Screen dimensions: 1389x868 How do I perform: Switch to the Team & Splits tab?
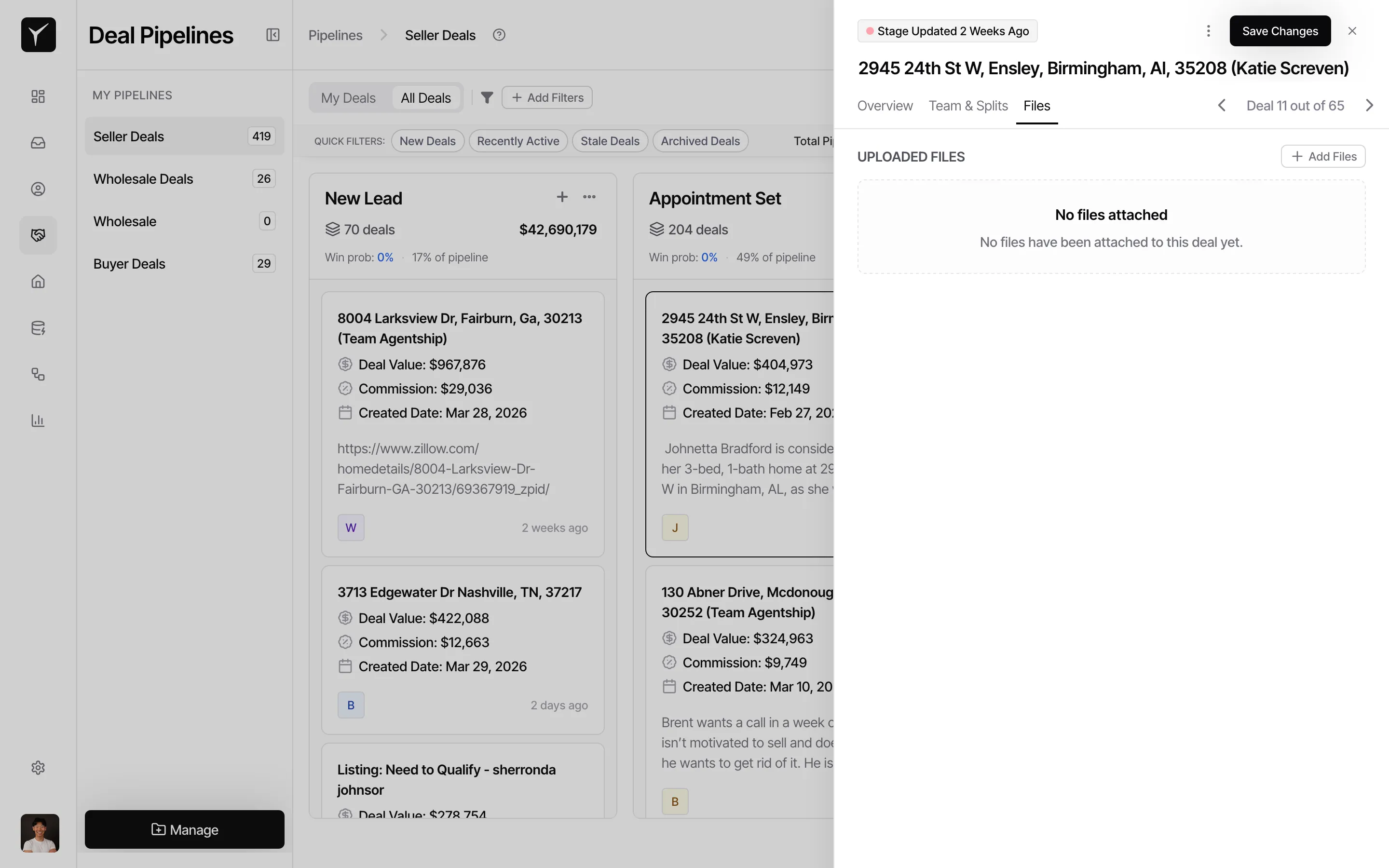(967, 106)
